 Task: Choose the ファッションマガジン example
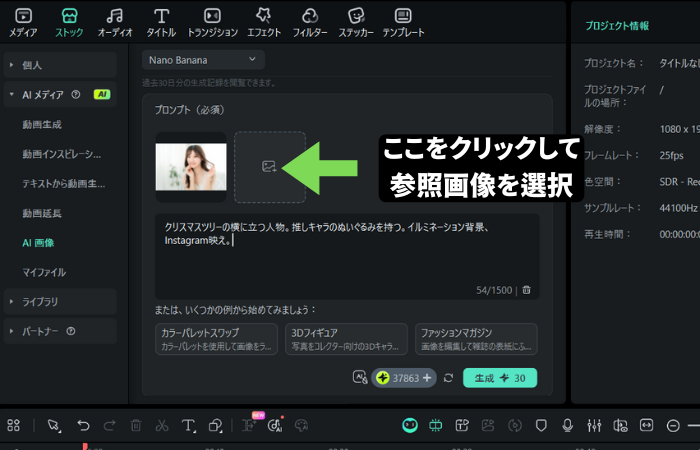[476, 339]
